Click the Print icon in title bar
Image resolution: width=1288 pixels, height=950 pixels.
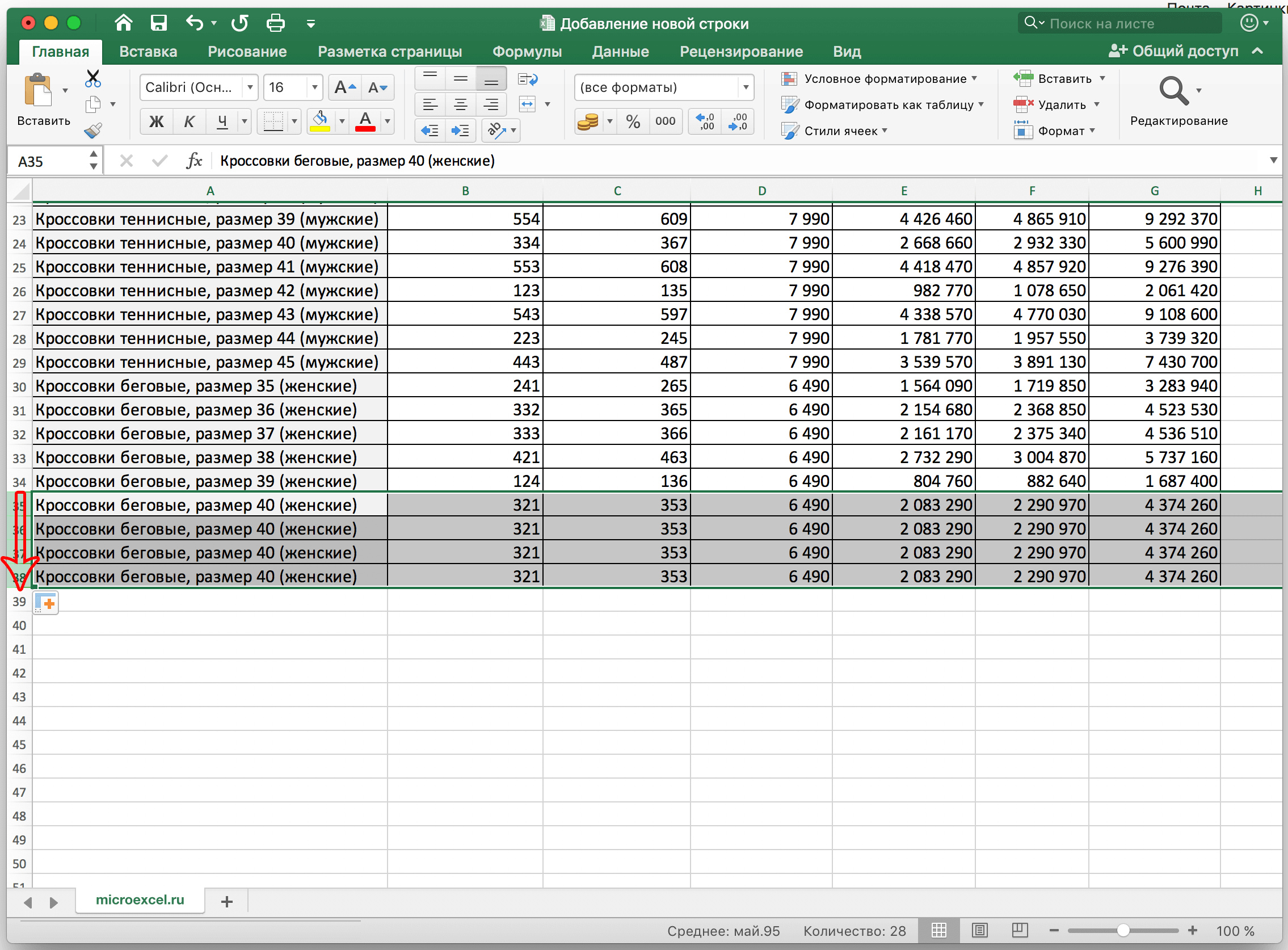tap(275, 23)
